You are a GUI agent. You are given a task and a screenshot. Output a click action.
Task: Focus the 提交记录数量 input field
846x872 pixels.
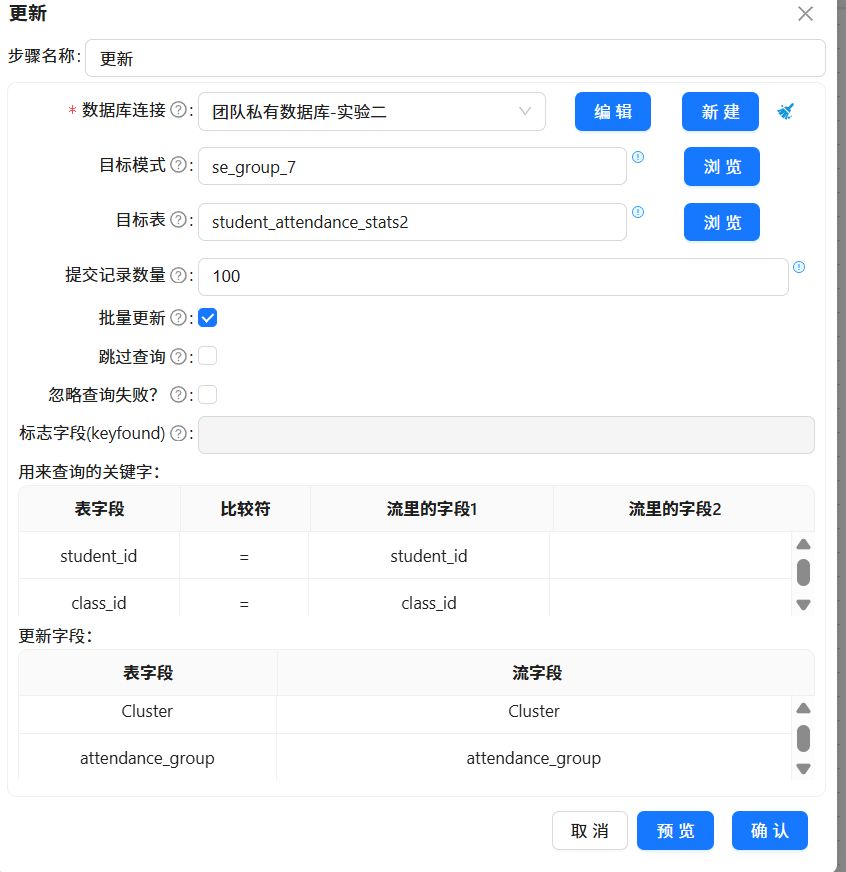(493, 276)
